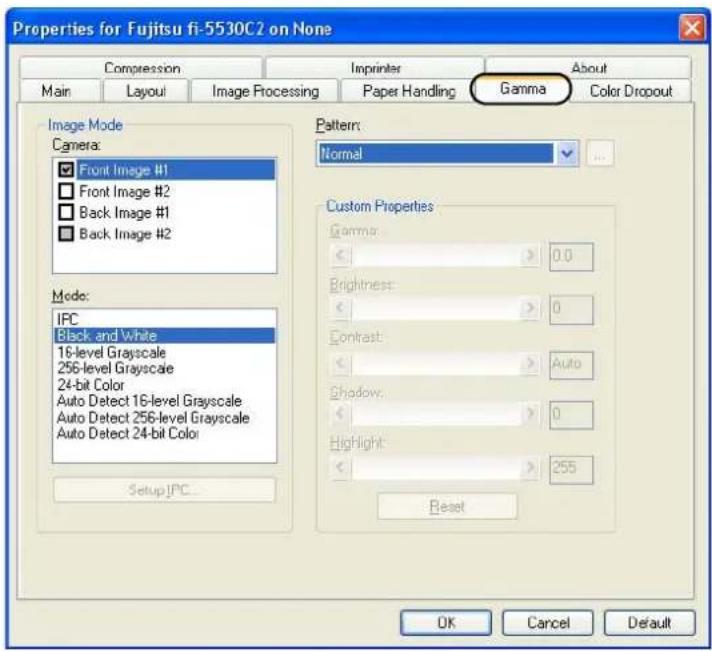Click the Brightness slider left arrow
The height and width of the screenshot is (651, 712).
tap(340, 308)
